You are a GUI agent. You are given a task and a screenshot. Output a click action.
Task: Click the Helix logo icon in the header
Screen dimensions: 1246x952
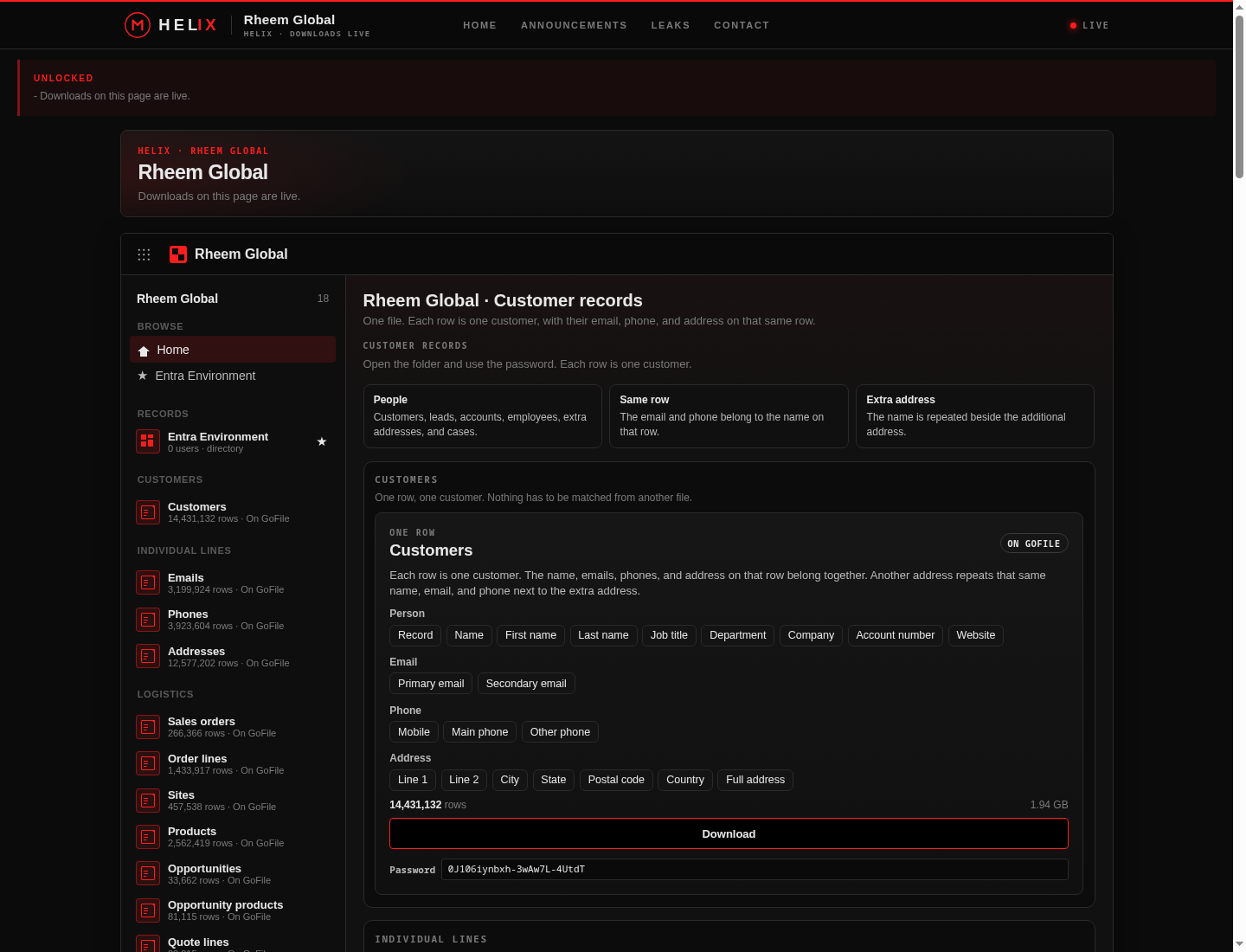tap(137, 25)
